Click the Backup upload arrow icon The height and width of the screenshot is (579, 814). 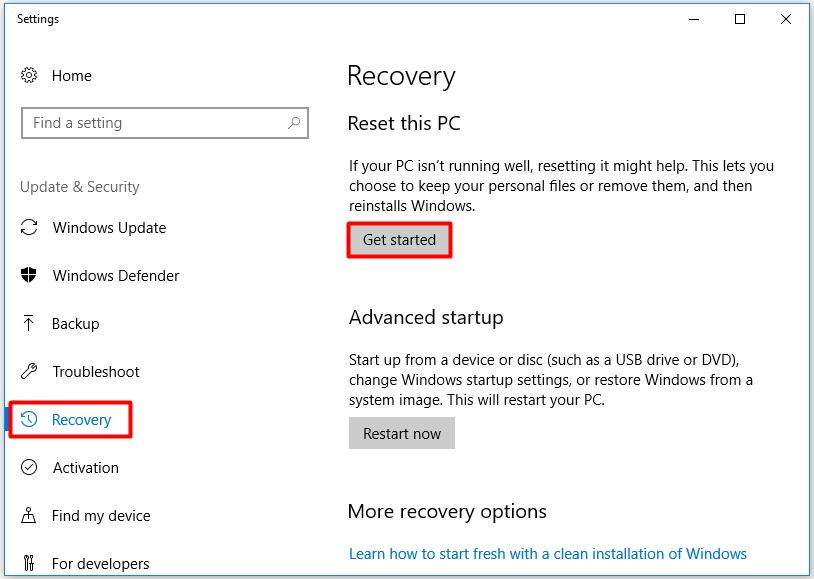pos(29,324)
